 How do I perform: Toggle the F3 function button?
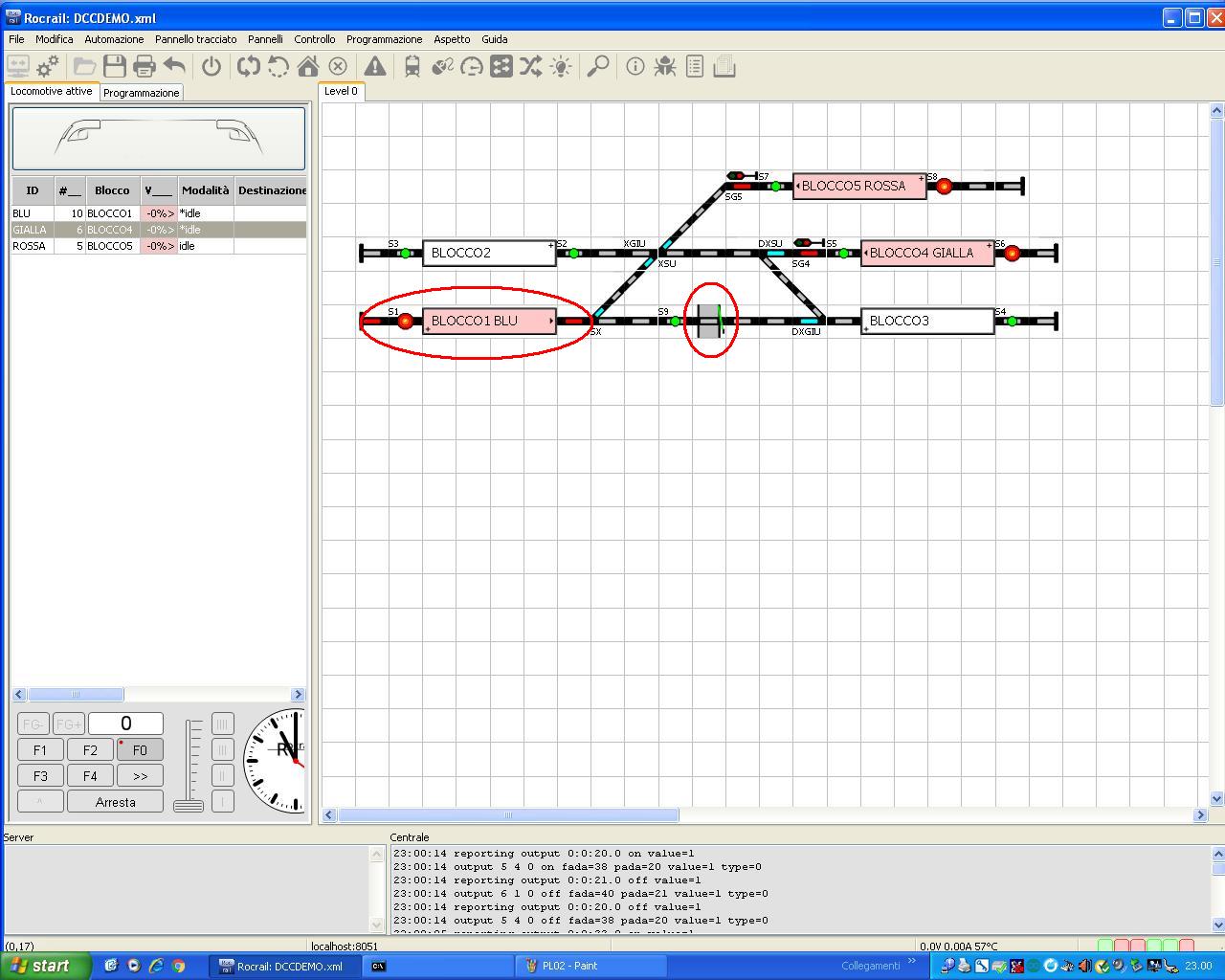tap(40, 776)
